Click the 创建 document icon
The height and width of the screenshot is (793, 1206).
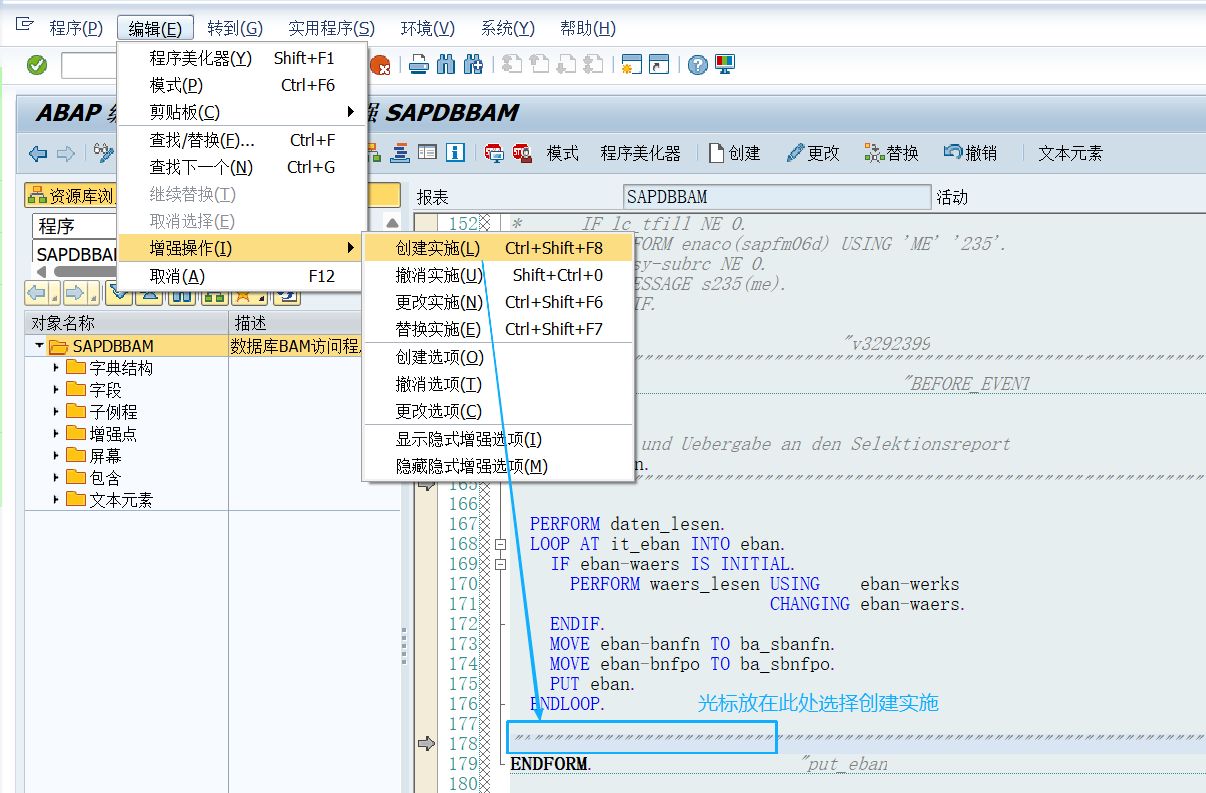pyautogui.click(x=717, y=153)
